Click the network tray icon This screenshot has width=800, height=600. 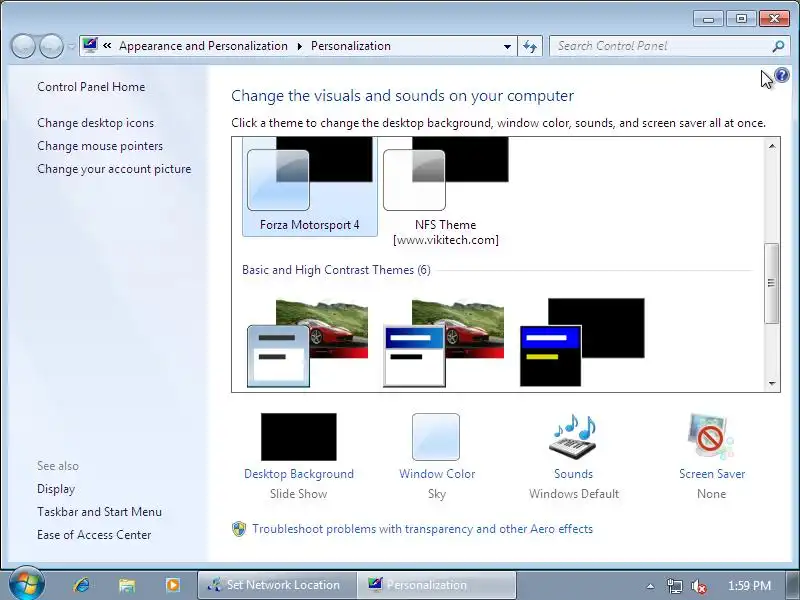pos(674,586)
